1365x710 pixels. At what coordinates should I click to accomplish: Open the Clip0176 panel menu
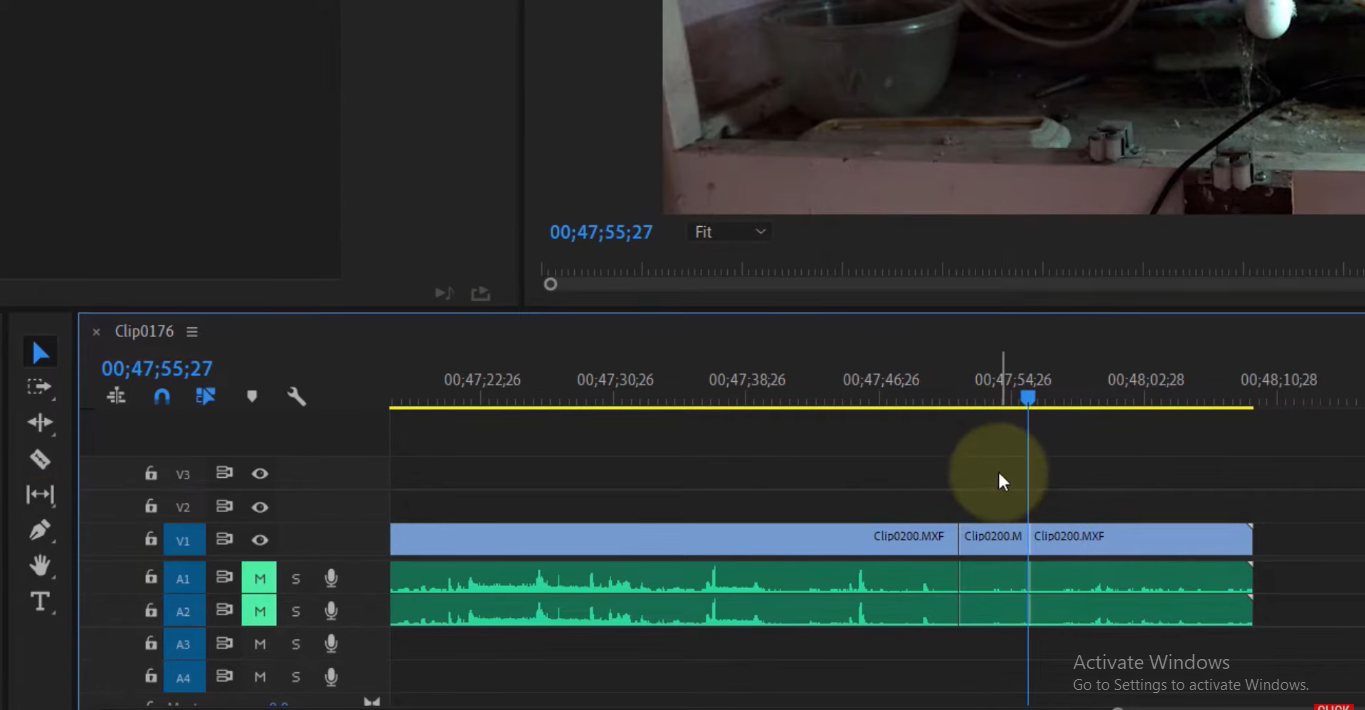point(192,331)
